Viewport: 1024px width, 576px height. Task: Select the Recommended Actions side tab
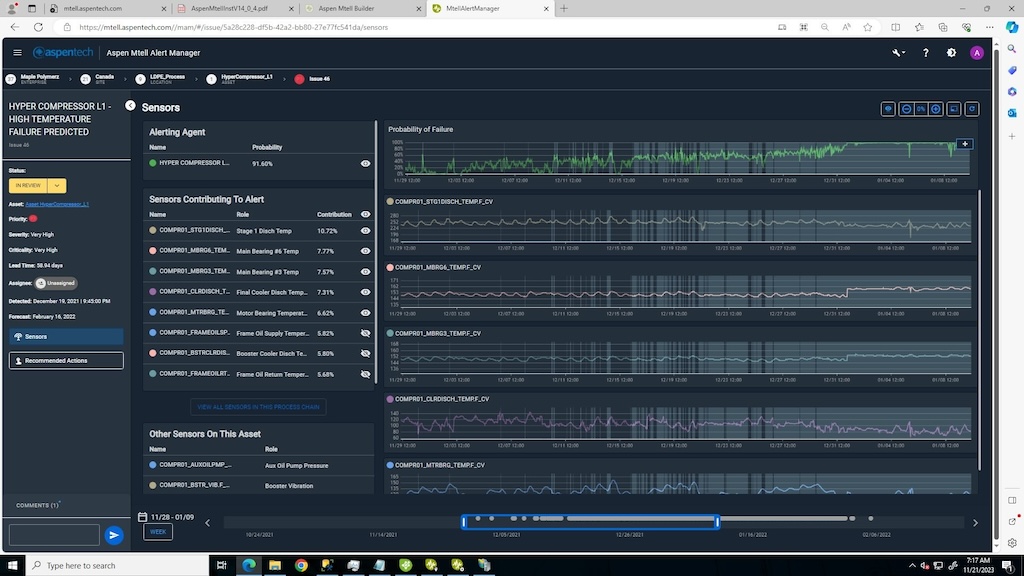click(x=66, y=360)
